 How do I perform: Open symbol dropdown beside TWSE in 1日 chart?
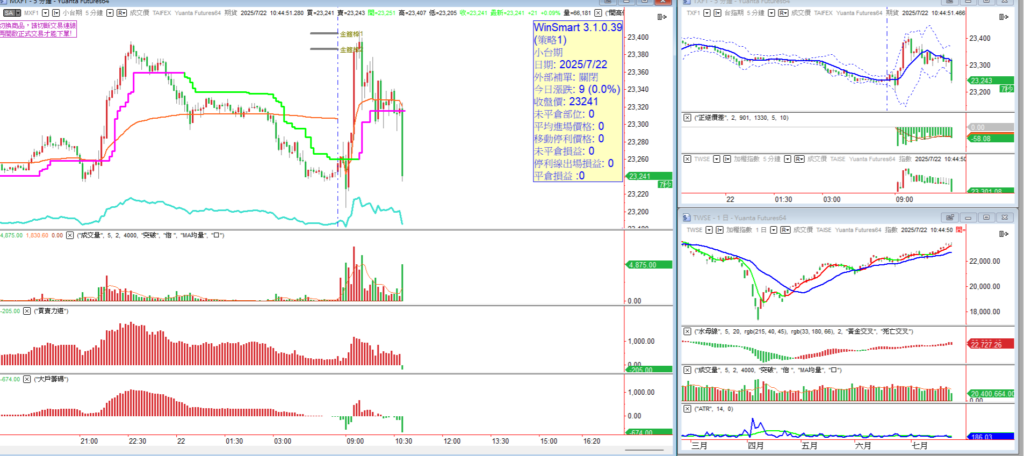[709, 230]
